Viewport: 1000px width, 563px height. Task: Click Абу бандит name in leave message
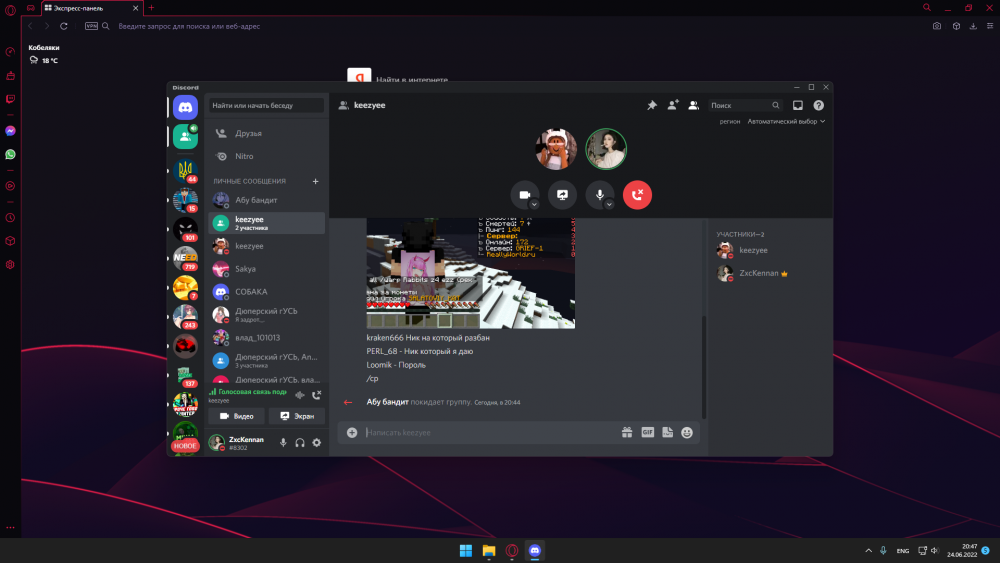(x=387, y=402)
